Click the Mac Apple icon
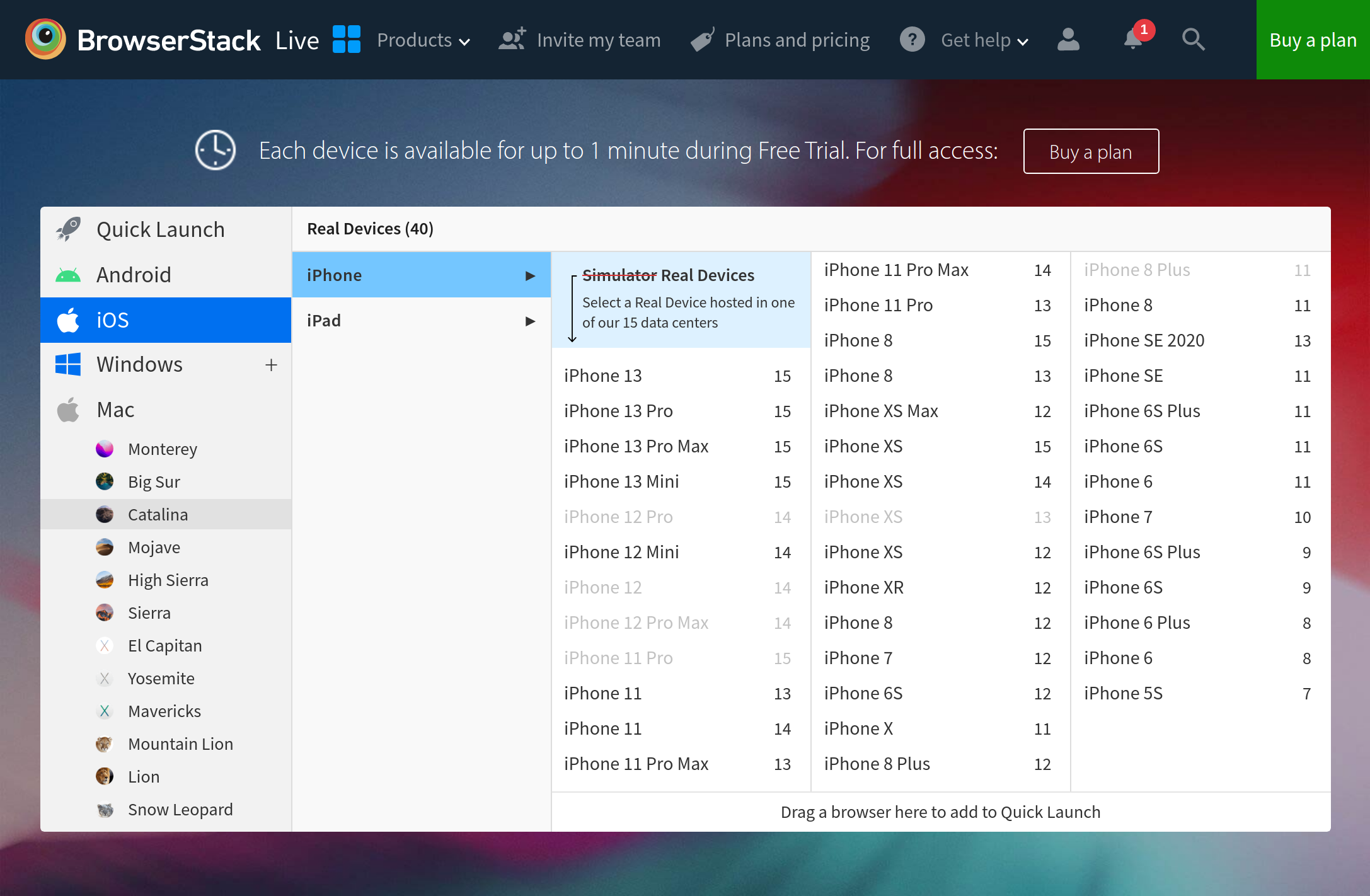Viewport: 1370px width, 896px height. point(69,409)
